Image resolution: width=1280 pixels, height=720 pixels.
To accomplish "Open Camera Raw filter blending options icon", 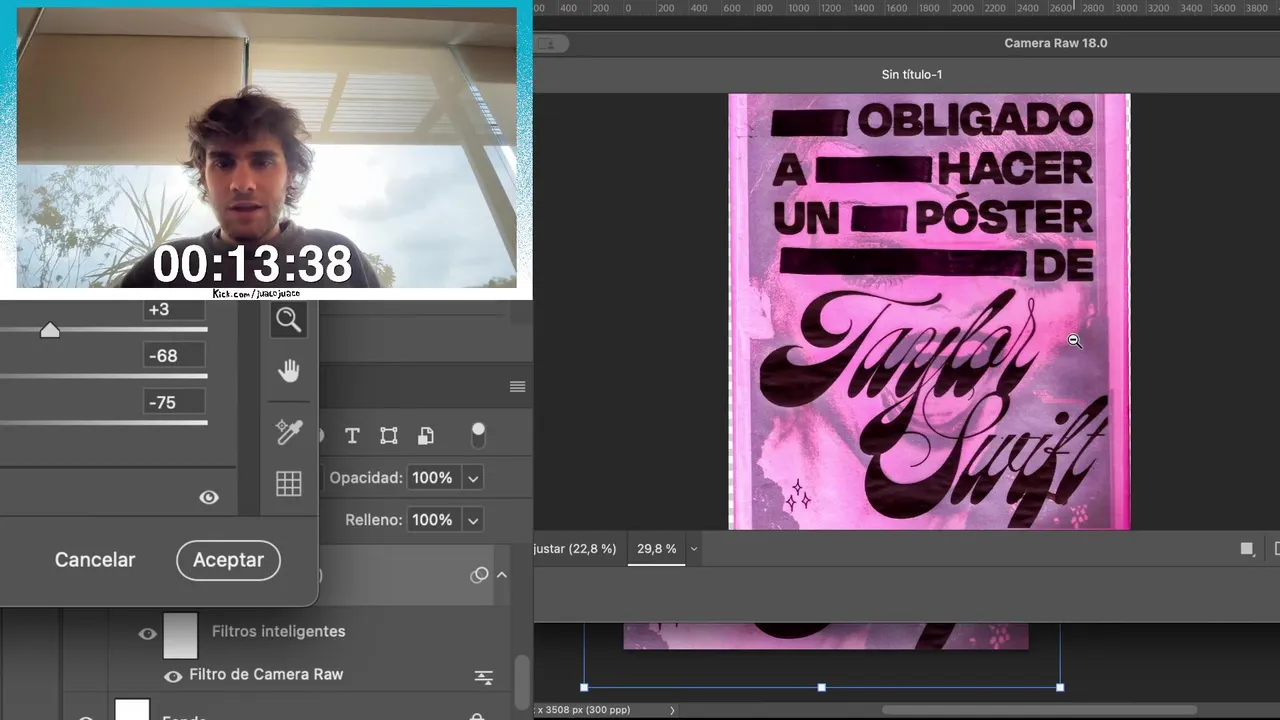I will coord(484,678).
